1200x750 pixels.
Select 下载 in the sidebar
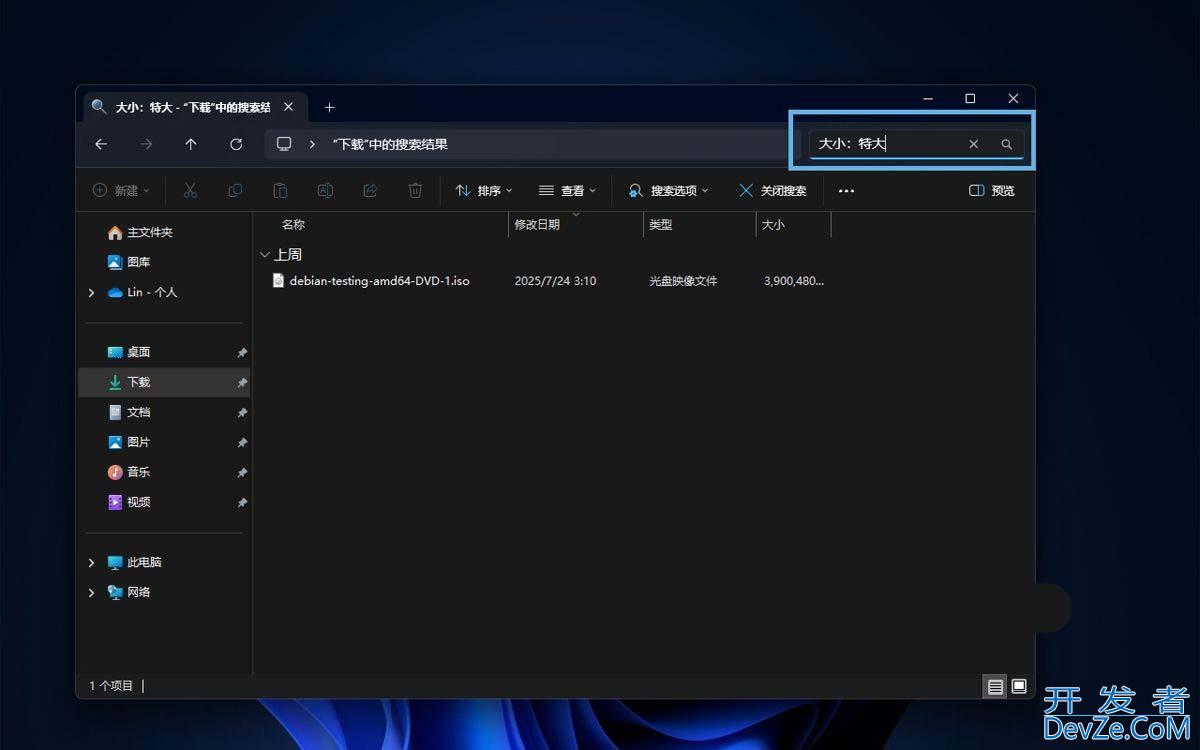point(164,382)
